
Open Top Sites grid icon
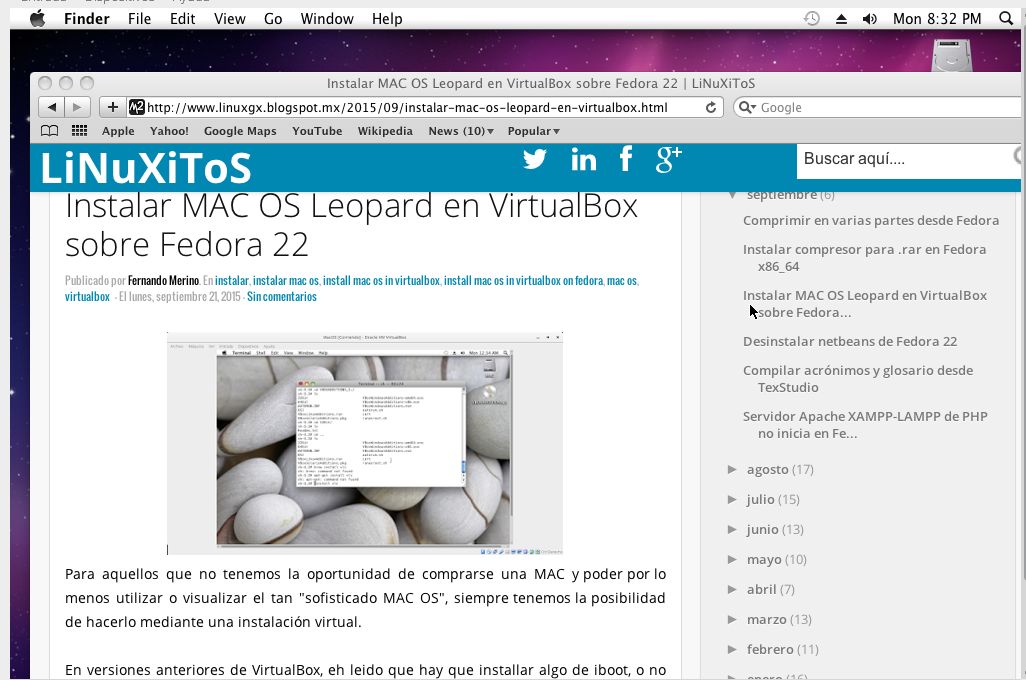point(79,131)
